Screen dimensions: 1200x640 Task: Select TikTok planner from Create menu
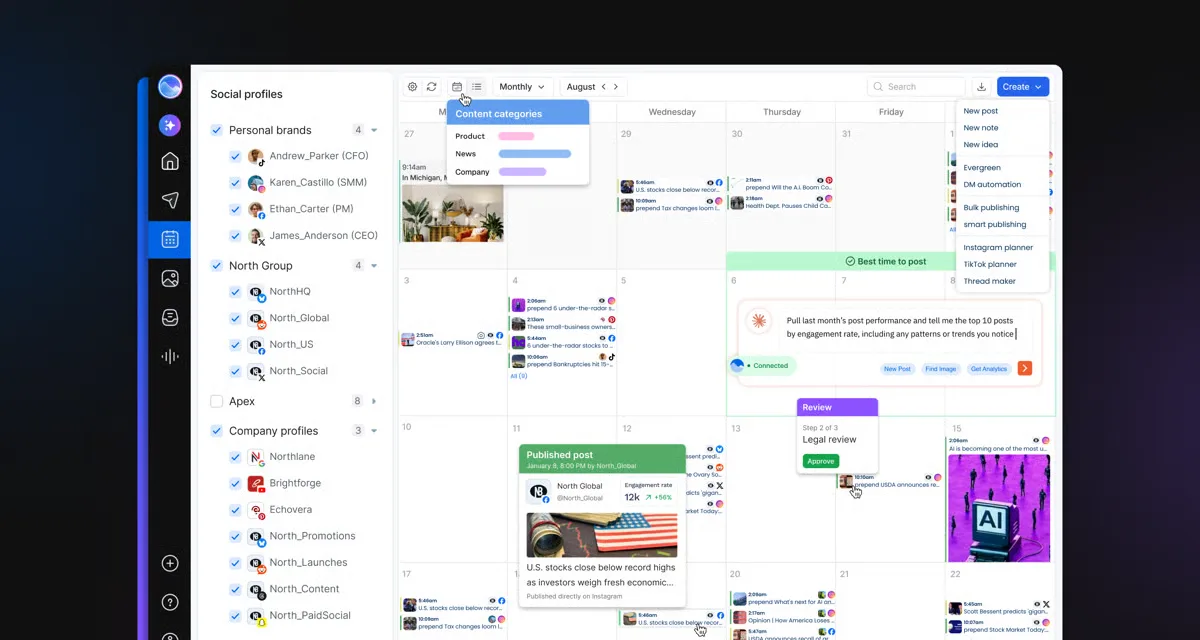pyautogui.click(x=990, y=264)
